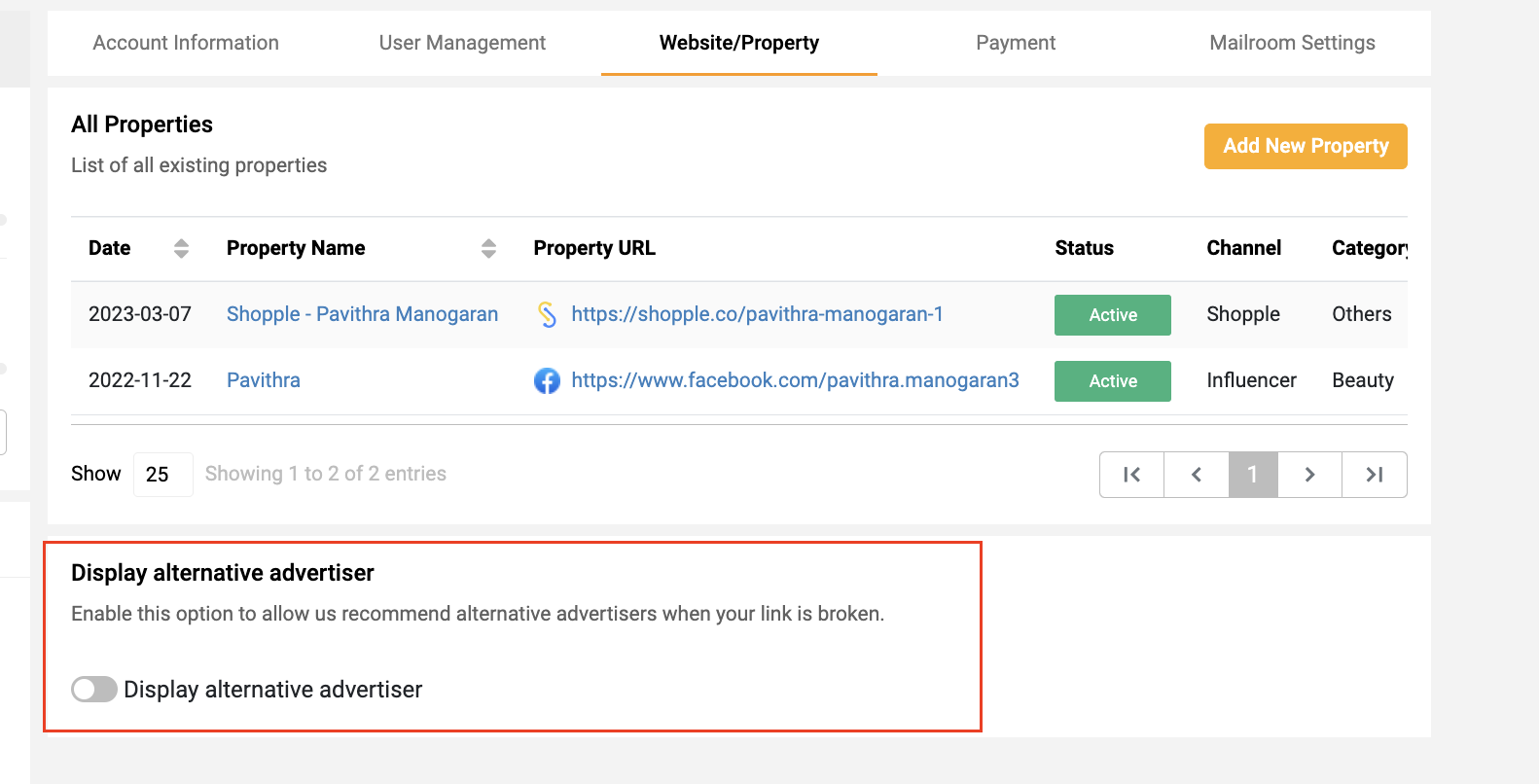The image size is (1539, 784).
Task: Switch to Account Information tab
Action: pos(186,43)
